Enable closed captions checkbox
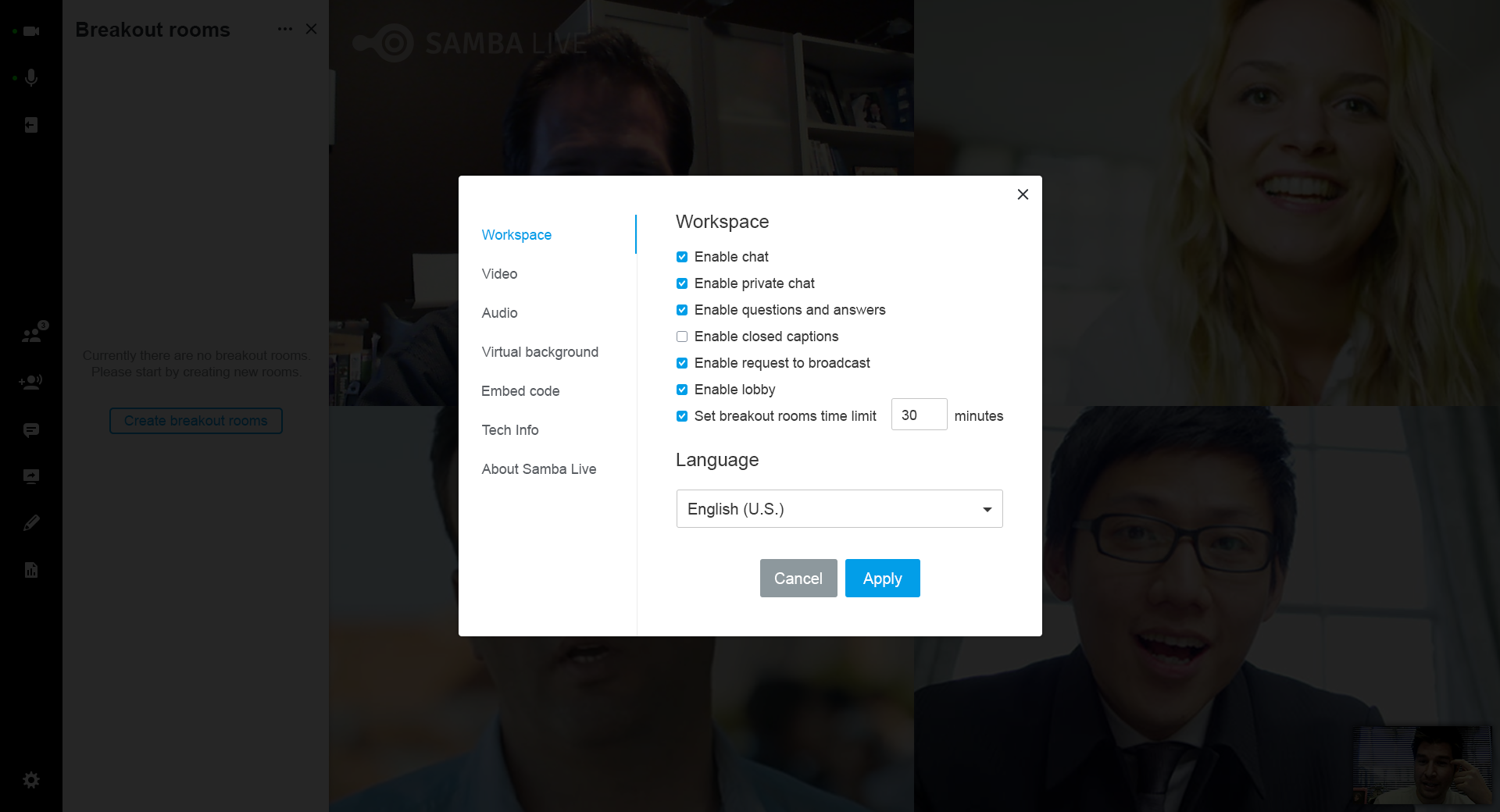The width and height of the screenshot is (1500, 812). (x=682, y=337)
